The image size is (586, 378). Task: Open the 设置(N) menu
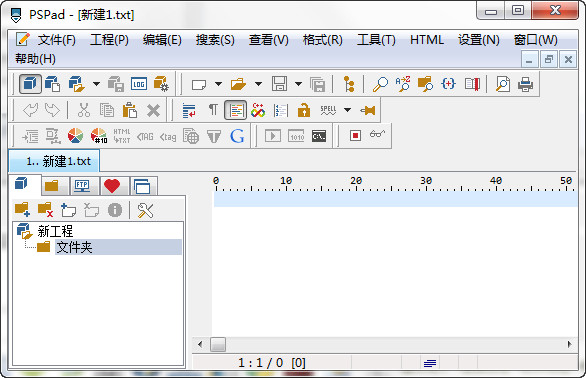pyautogui.click(x=479, y=40)
